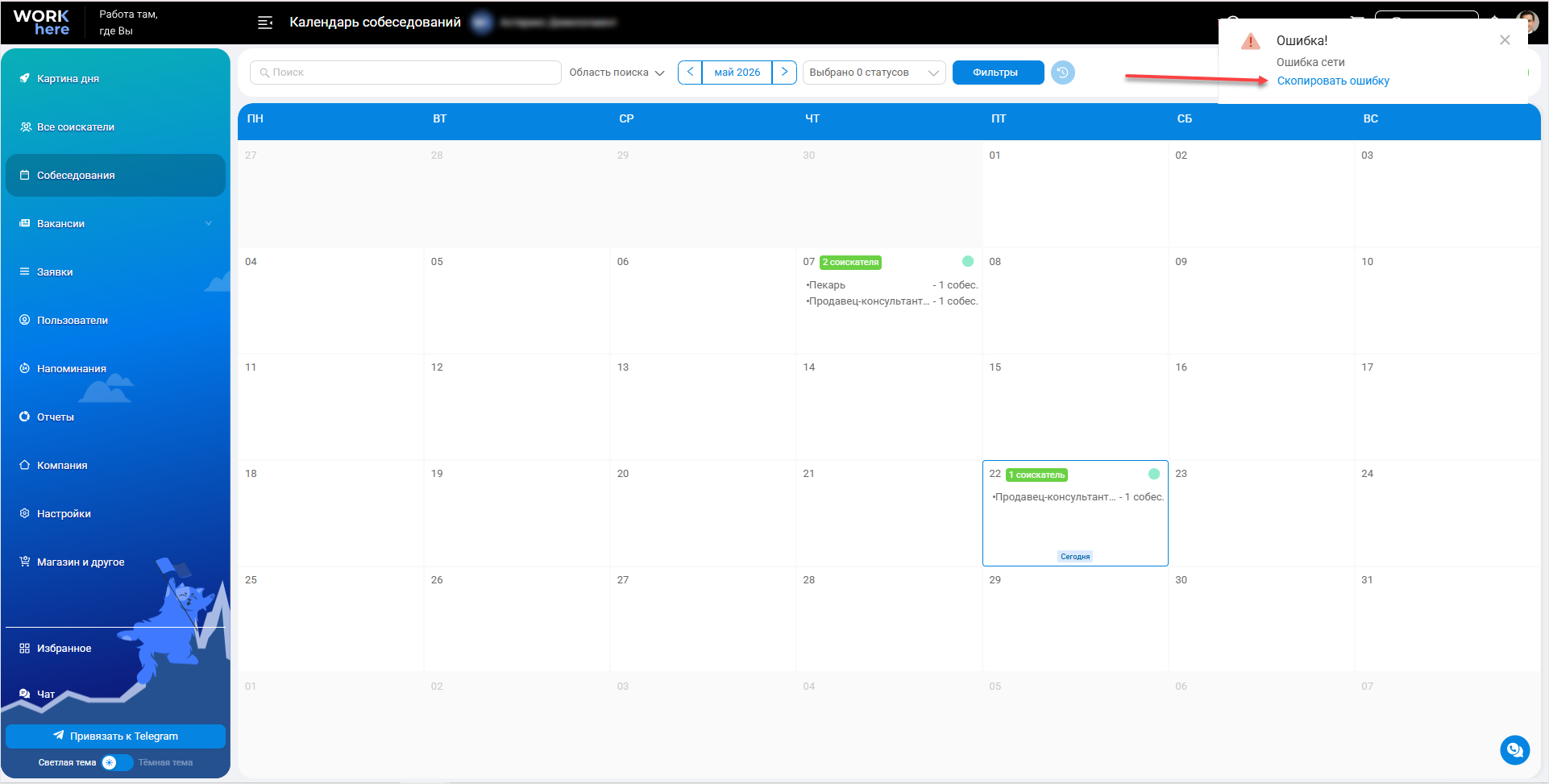The width and height of the screenshot is (1549, 784).
Task: Open the май 2026 month picker
Action: click(737, 73)
